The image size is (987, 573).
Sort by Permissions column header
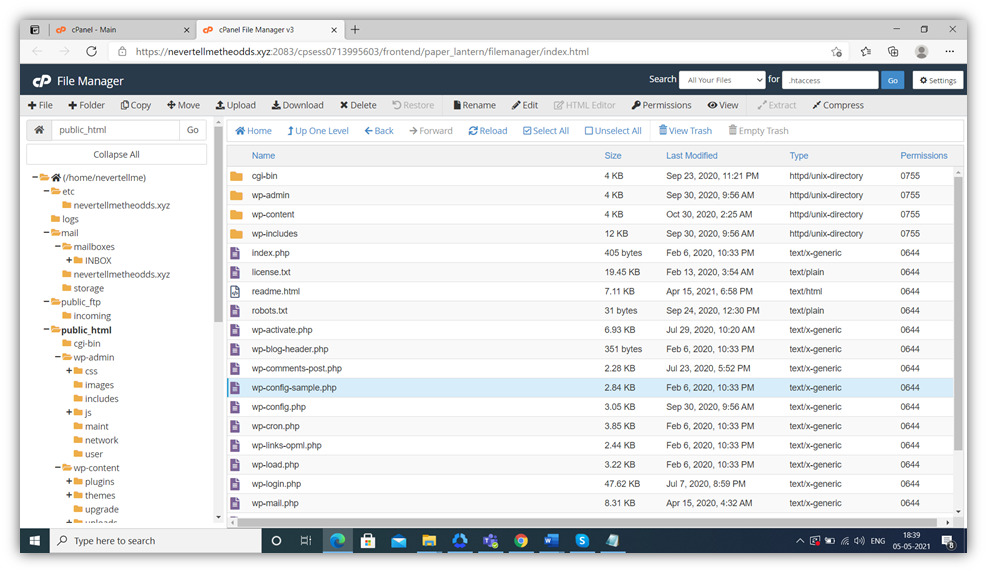(923, 156)
